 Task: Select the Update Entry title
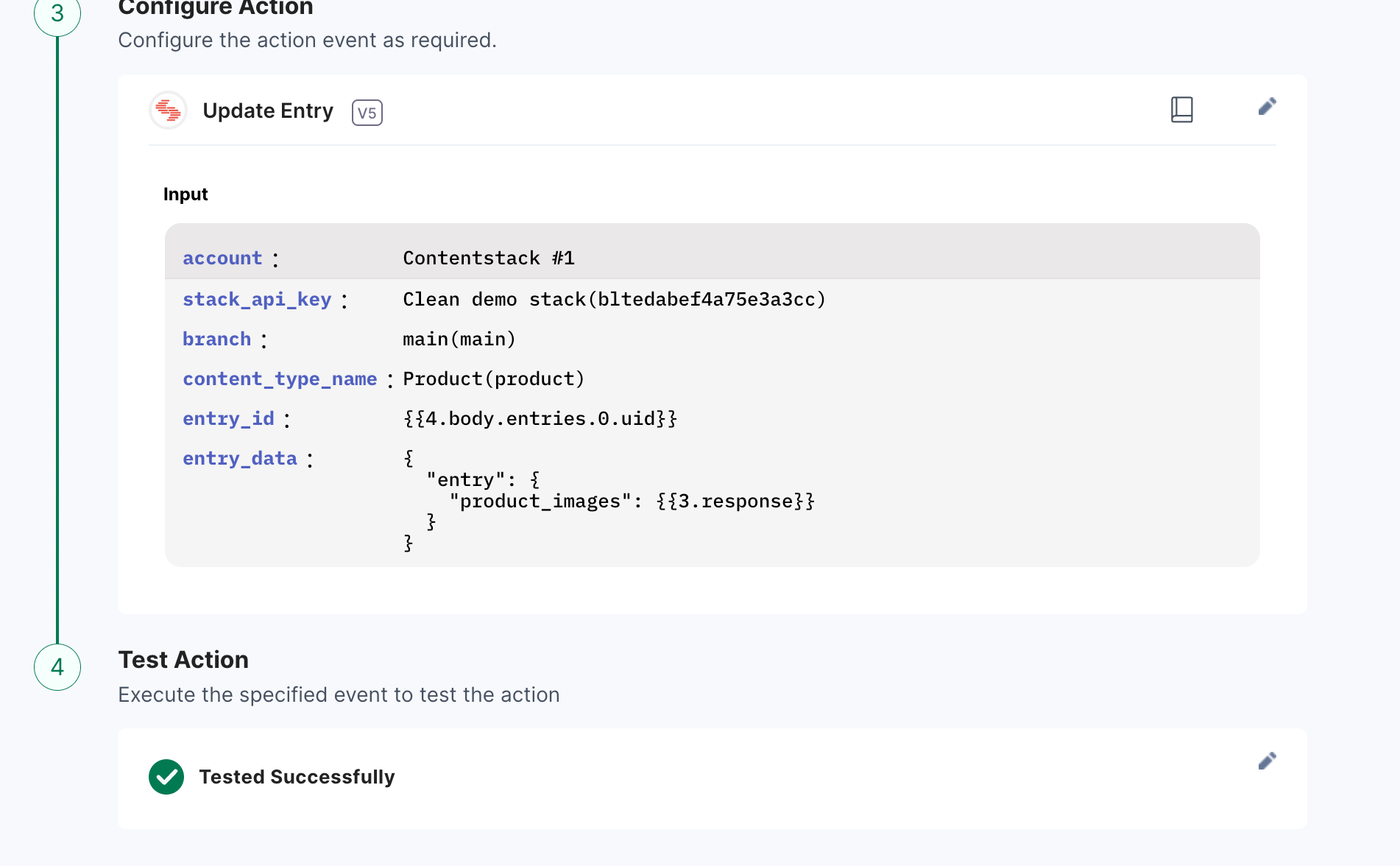tap(268, 110)
